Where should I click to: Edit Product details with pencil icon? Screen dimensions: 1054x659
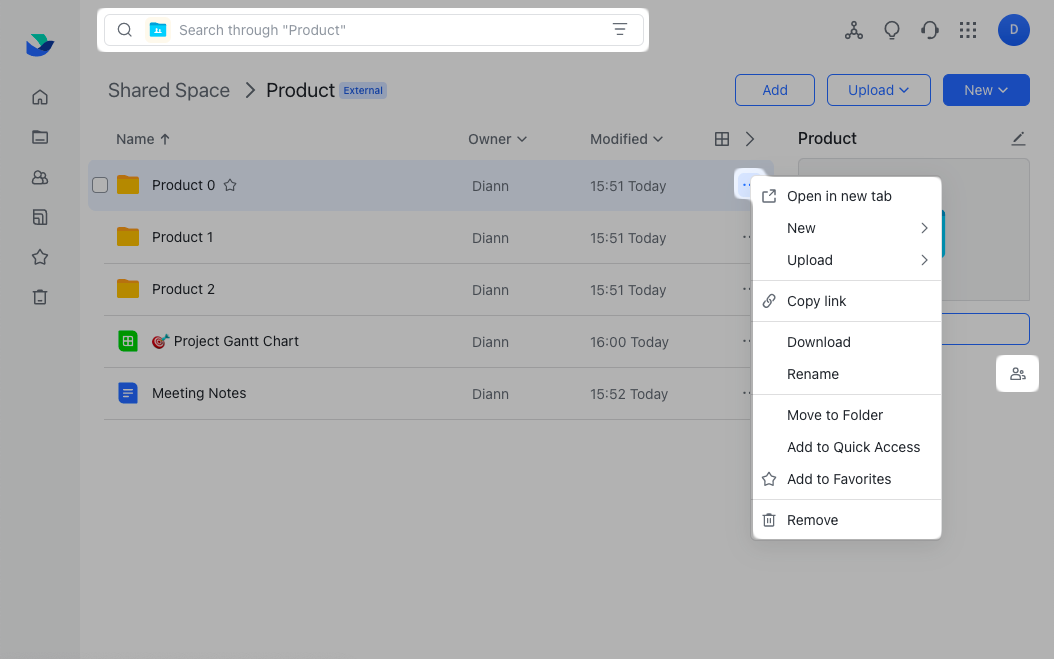[x=1018, y=138]
